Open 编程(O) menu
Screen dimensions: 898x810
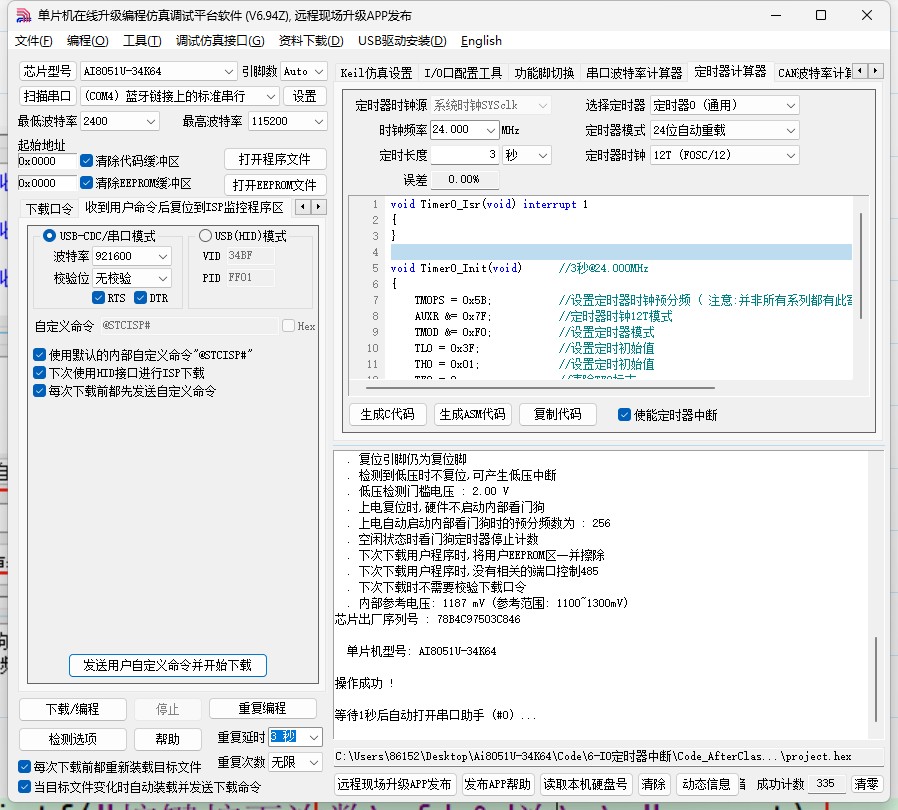coord(87,41)
